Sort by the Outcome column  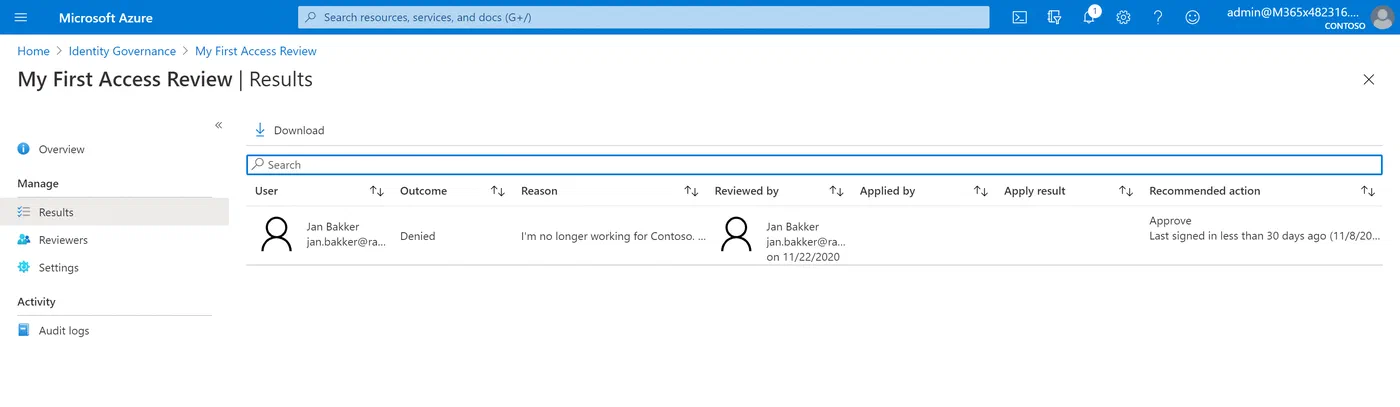click(x=498, y=191)
